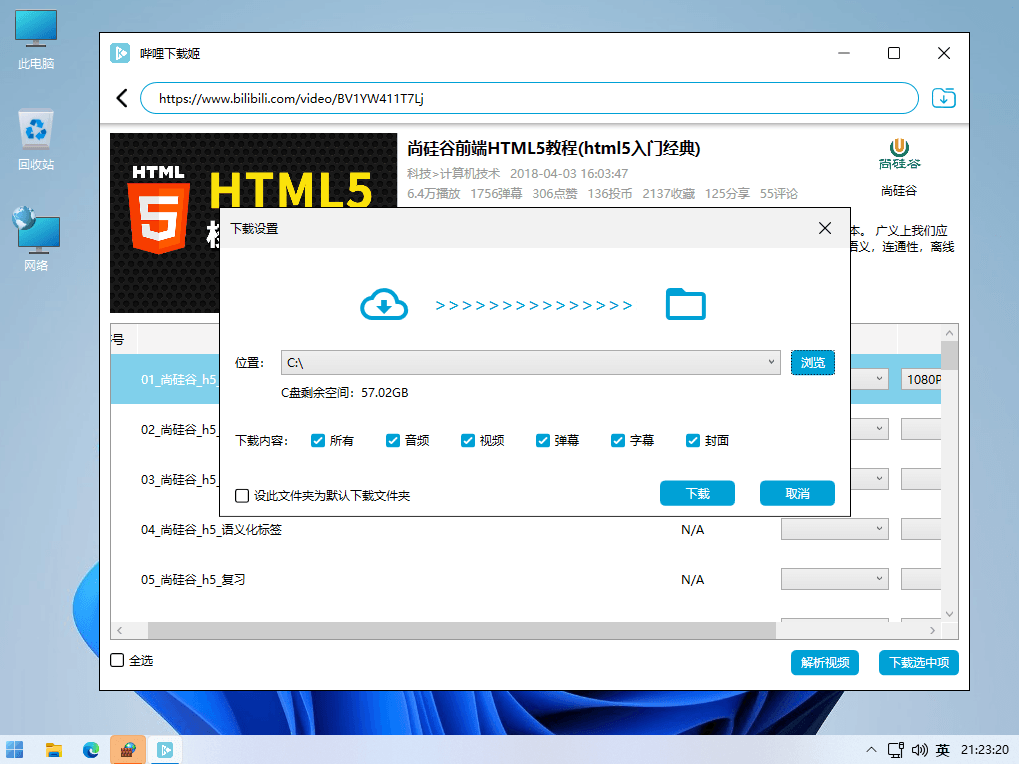
Task: Launch Microsoft Edge from the taskbar
Action: pyautogui.click(x=91, y=750)
